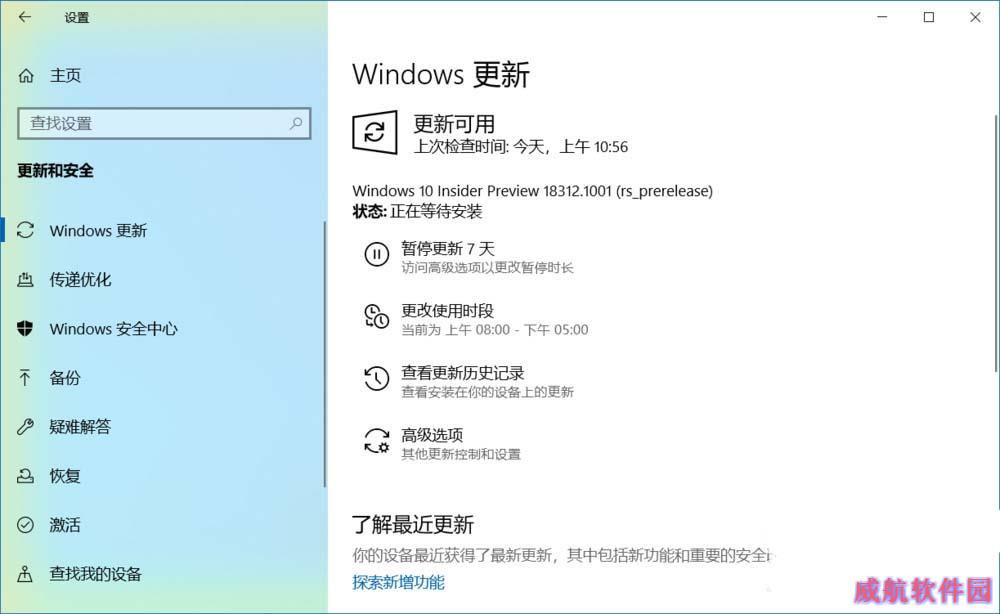Viewport: 1000px width, 614px height.
Task: Click the Windows Security shield icon
Action: (25, 328)
